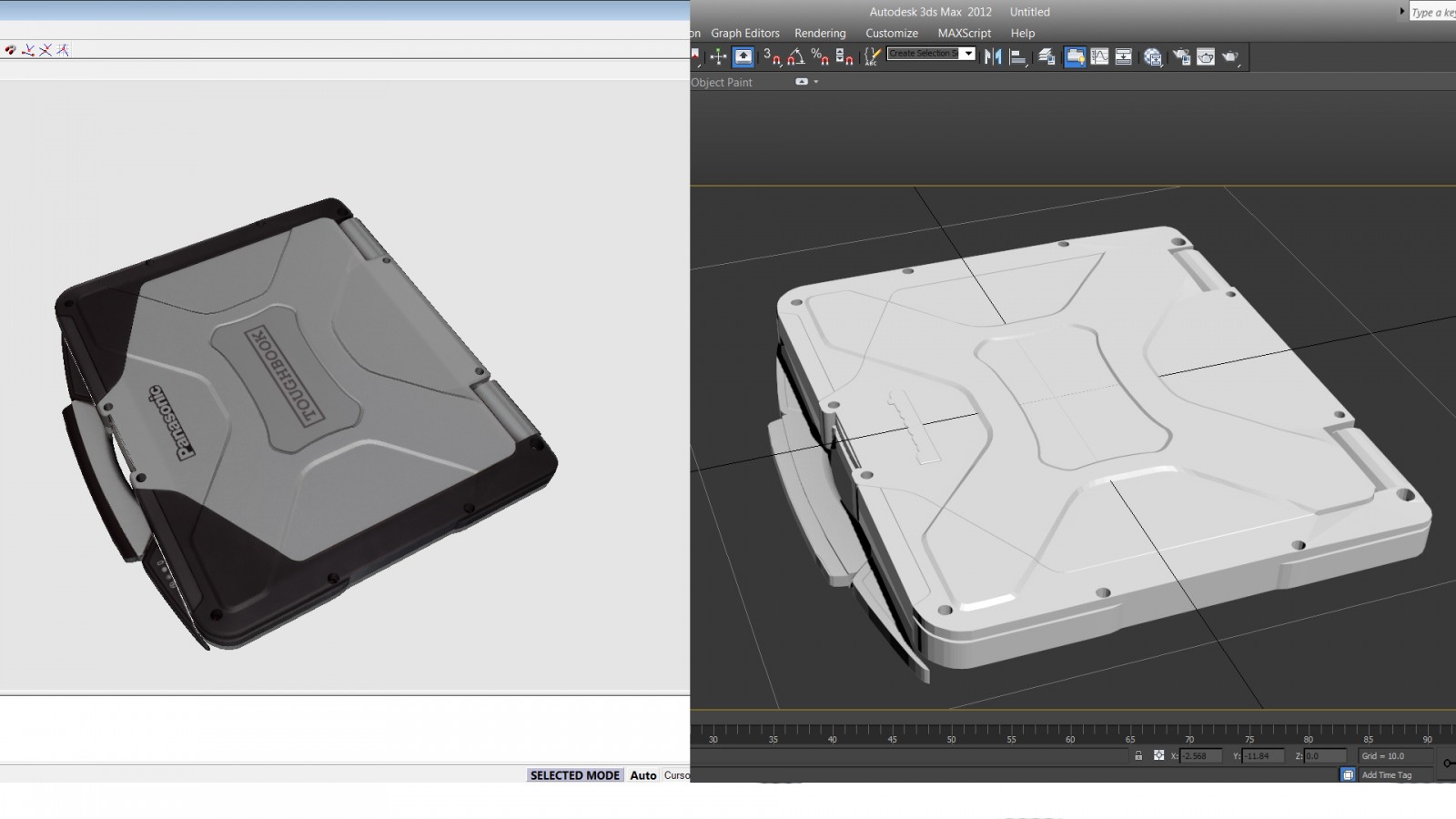The width and height of the screenshot is (1456, 819).
Task: Toggle Angle Snap on the toolbar
Action: [x=796, y=56]
